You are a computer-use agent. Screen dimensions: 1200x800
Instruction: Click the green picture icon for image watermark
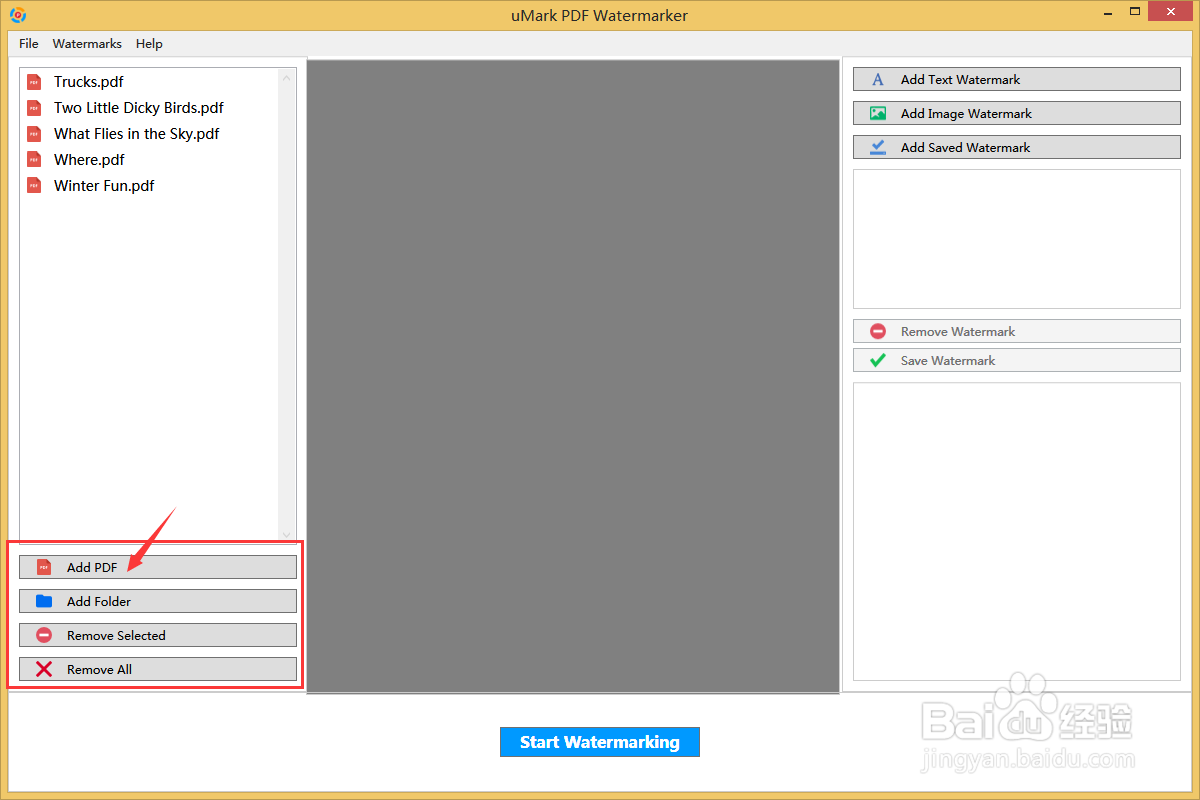[x=878, y=113]
